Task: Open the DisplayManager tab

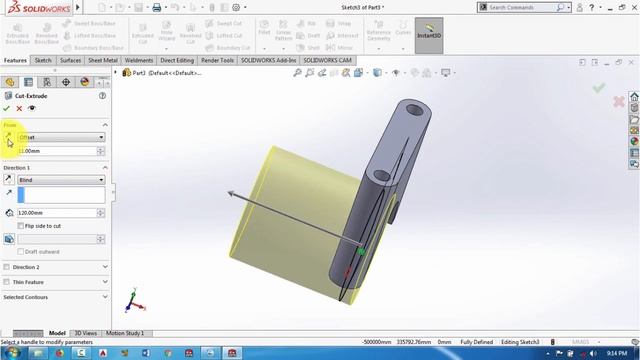Action: [x=84, y=82]
